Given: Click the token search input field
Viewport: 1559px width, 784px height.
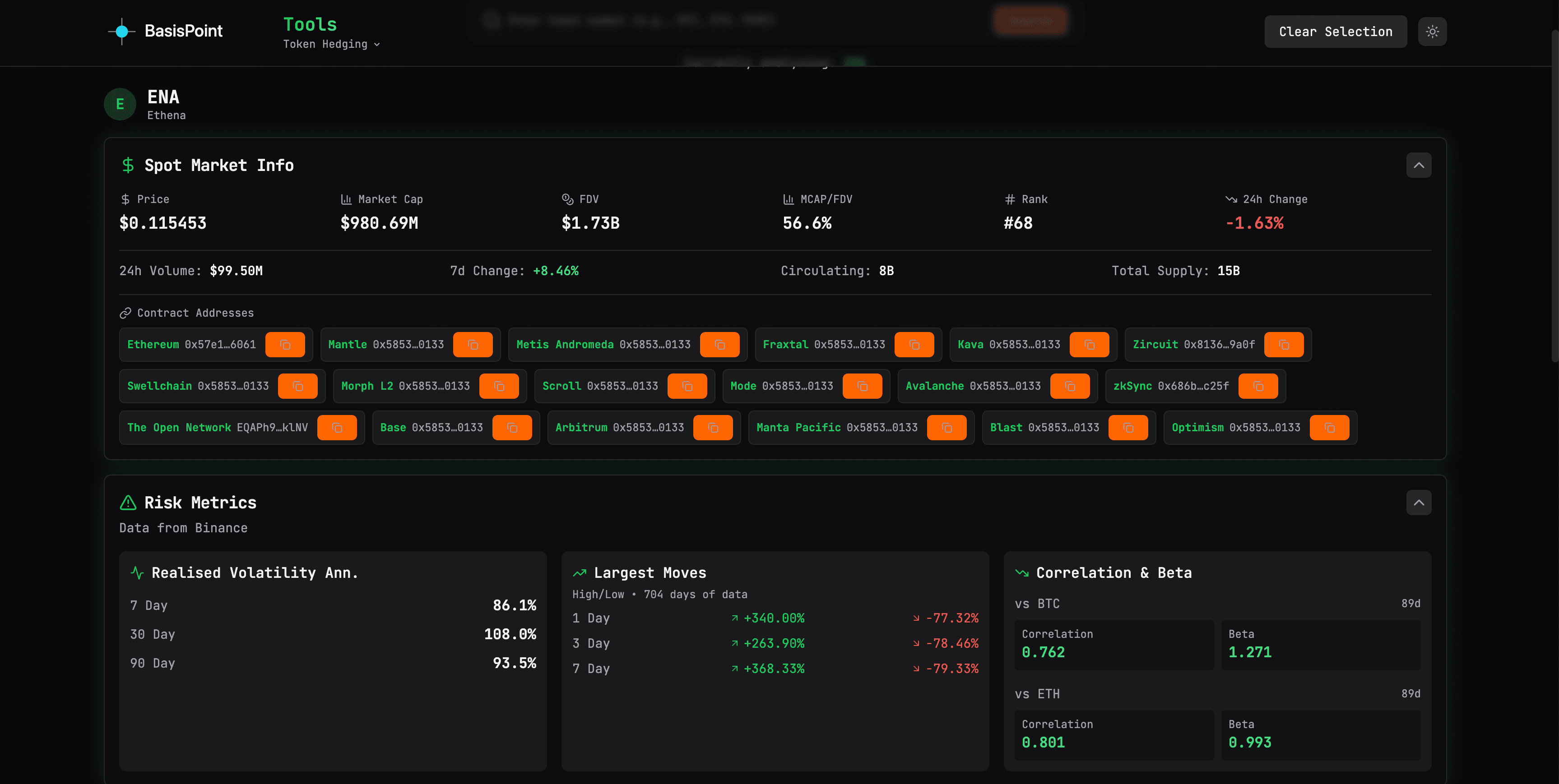Looking at the screenshot, I should pyautogui.click(x=666, y=20).
